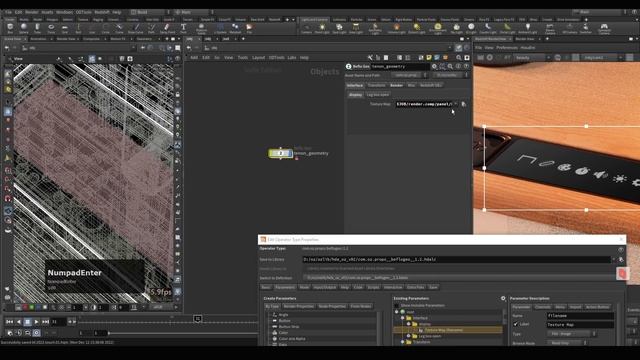Open the Main radial menu dropdown

pyautogui.click(x=194, y=12)
